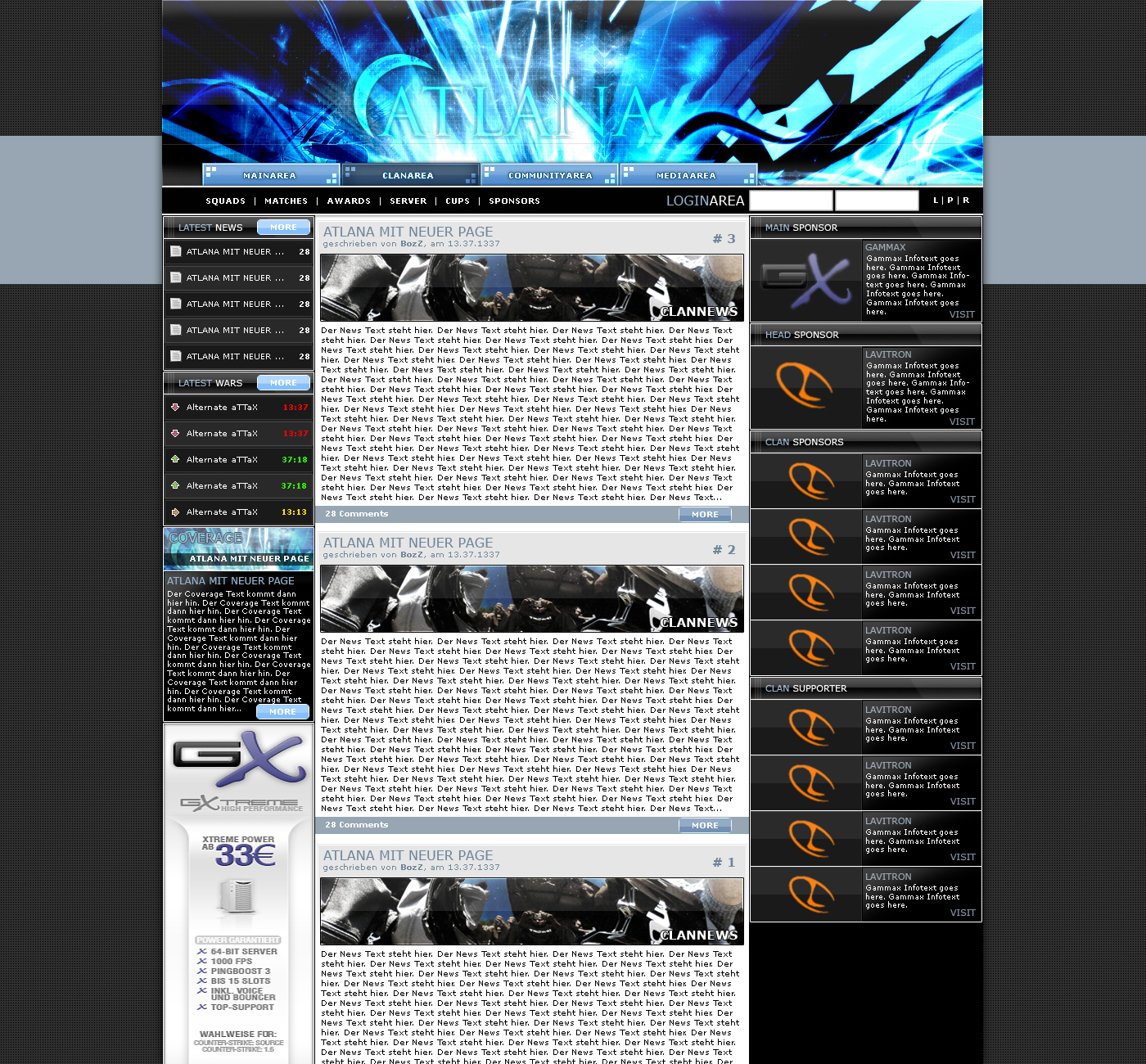Go to the MEDIAAREA tab
1146x1064 pixels.
coord(688,175)
